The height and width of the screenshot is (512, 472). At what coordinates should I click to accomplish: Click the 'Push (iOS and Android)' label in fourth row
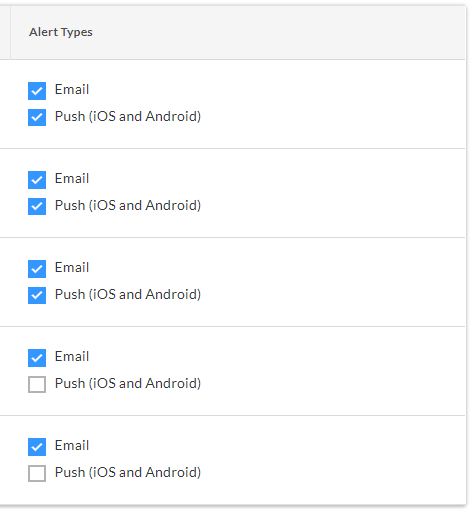coord(128,384)
